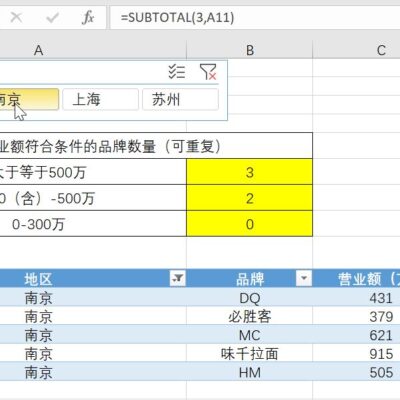Click the 大于等于500万 label cell
400x400 pixels.
[93, 172]
